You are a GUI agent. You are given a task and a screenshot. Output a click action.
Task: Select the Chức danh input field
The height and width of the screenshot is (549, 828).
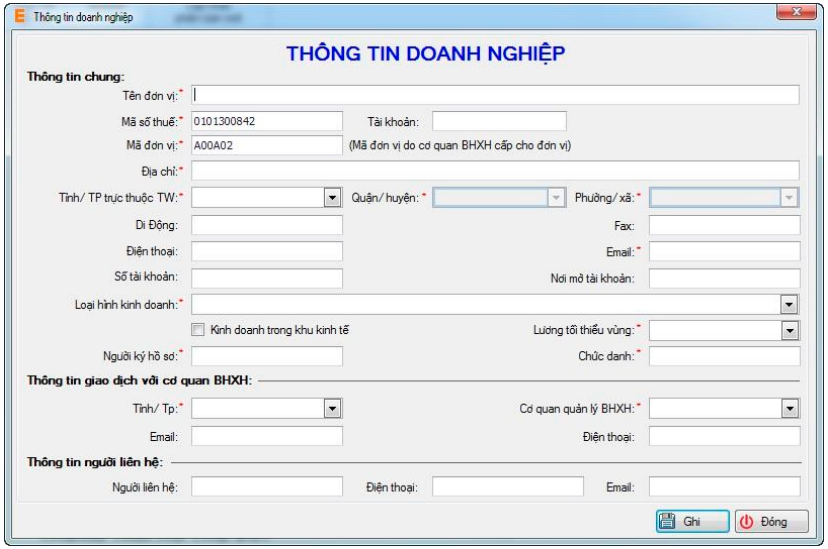723,356
